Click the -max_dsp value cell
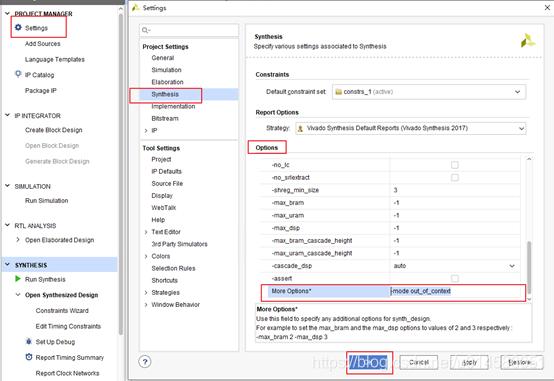Viewport: 554px width, 381px height. coord(455,228)
